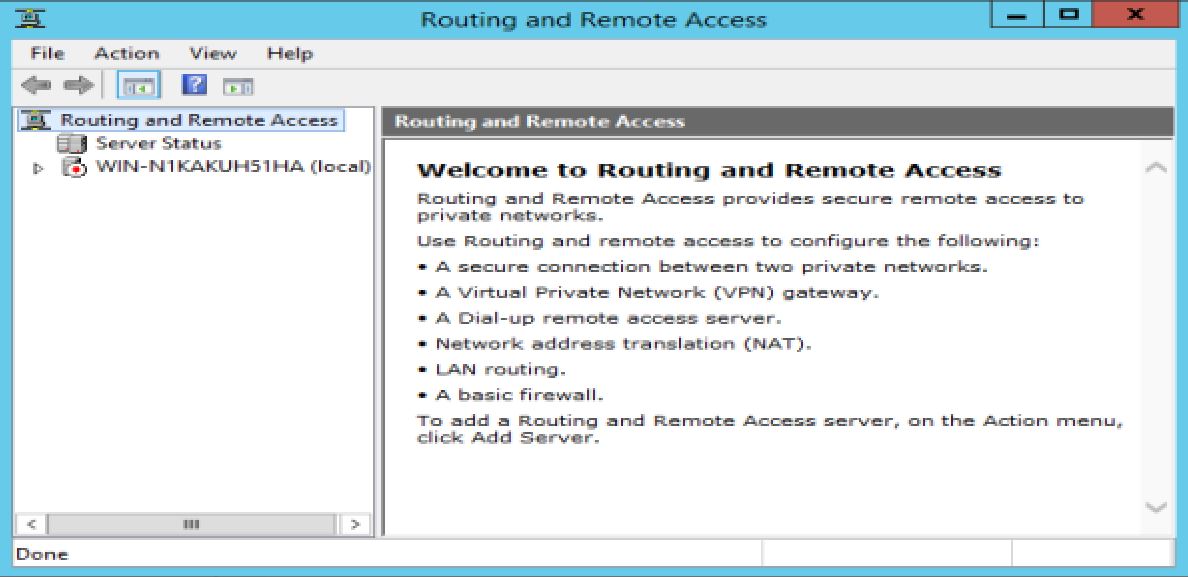Click the down arrow of the welcome pane scrollbar
Screen dimensions: 1188x577
click(x=1156, y=507)
